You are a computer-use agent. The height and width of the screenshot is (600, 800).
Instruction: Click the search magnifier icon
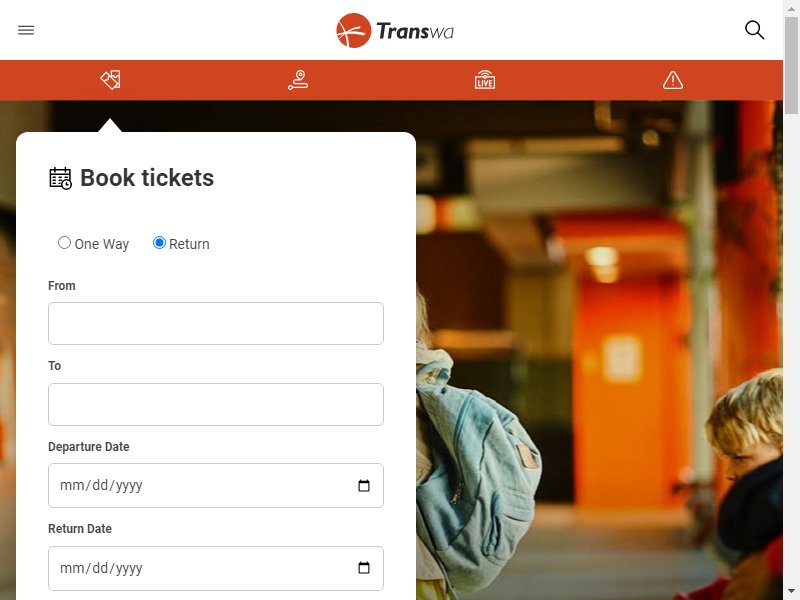click(754, 30)
